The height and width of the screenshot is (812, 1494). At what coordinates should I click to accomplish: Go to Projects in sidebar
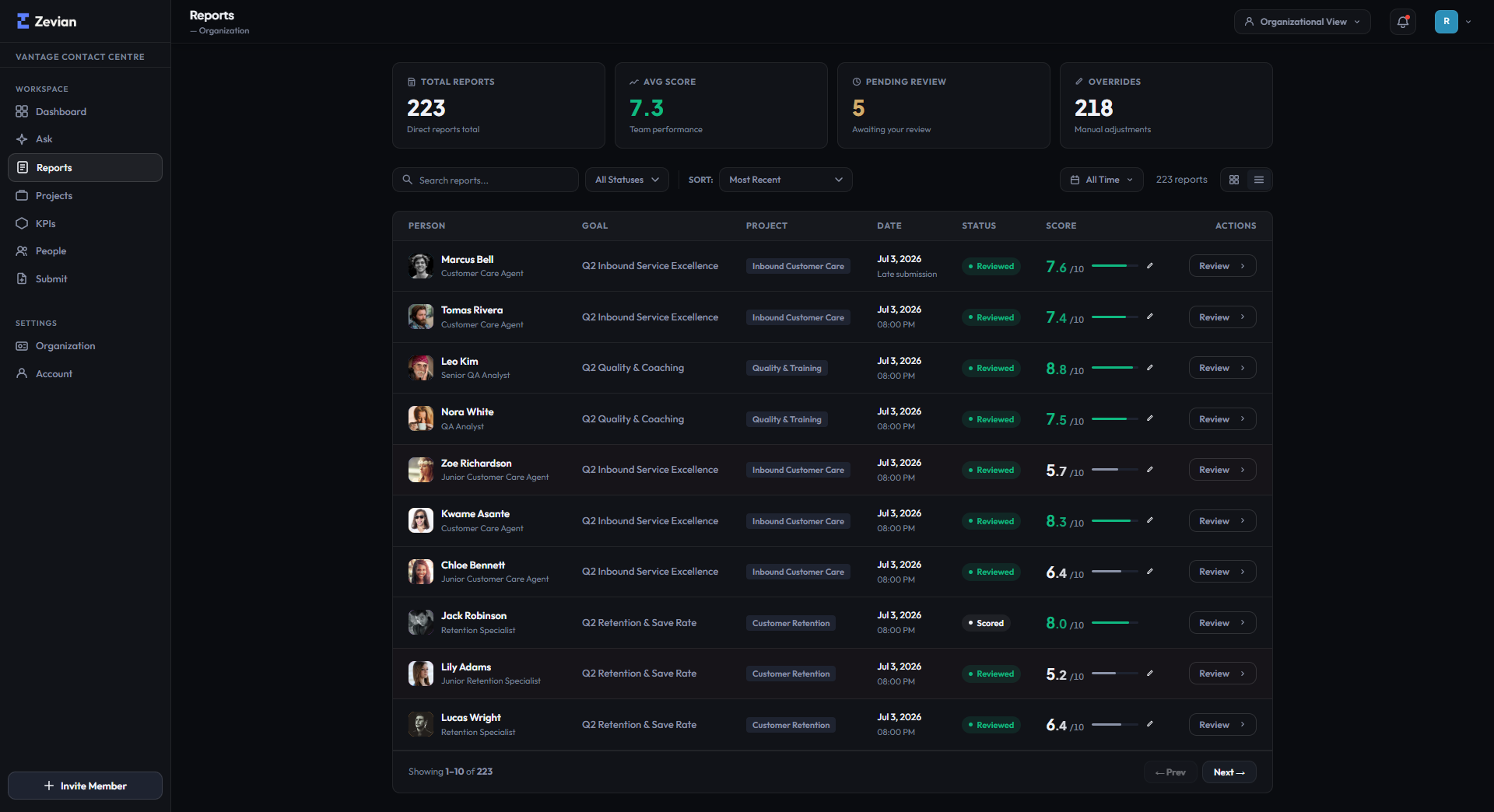coord(85,195)
